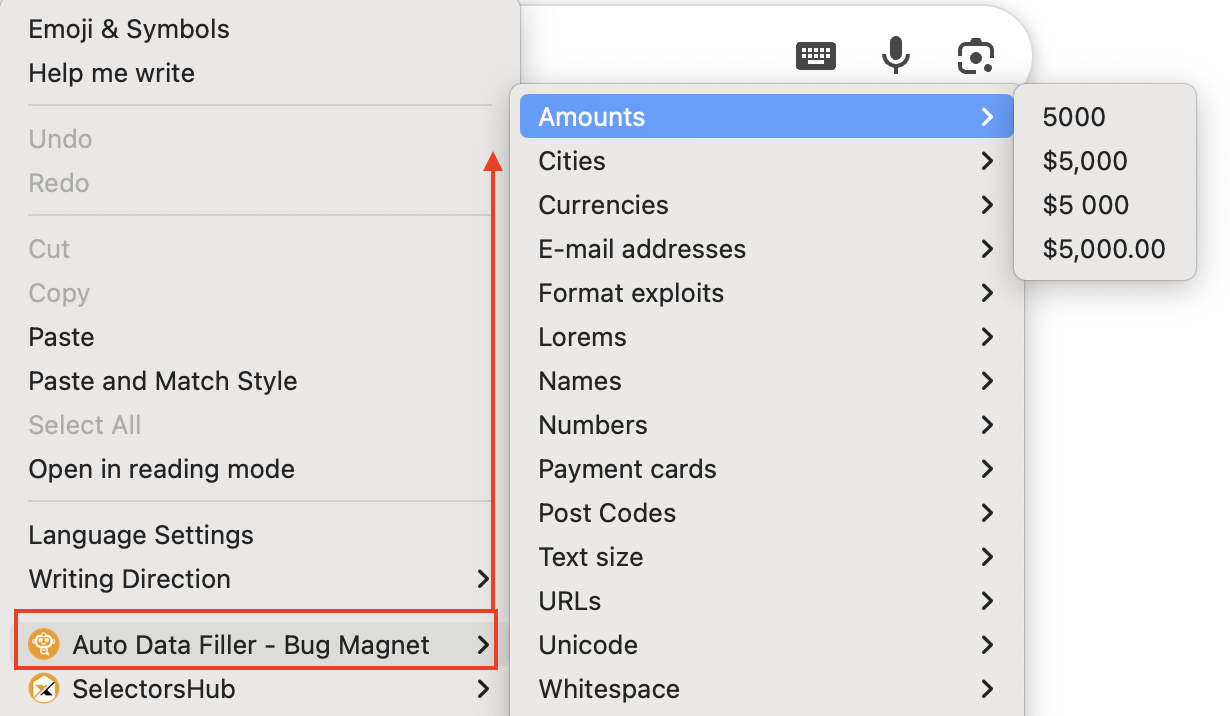Open Emoji & Symbols picker
This screenshot has height=716, width=1230.
click(x=129, y=29)
